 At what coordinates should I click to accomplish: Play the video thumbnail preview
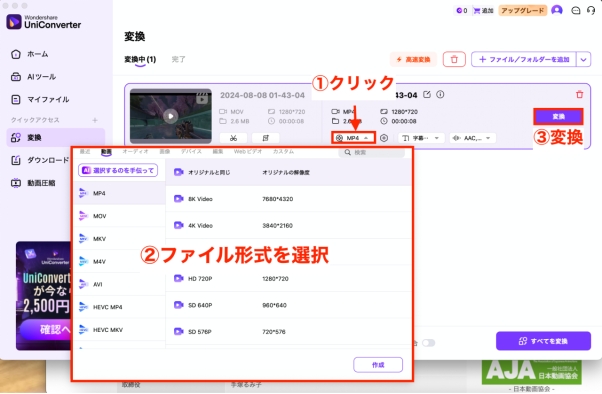tap(171, 116)
